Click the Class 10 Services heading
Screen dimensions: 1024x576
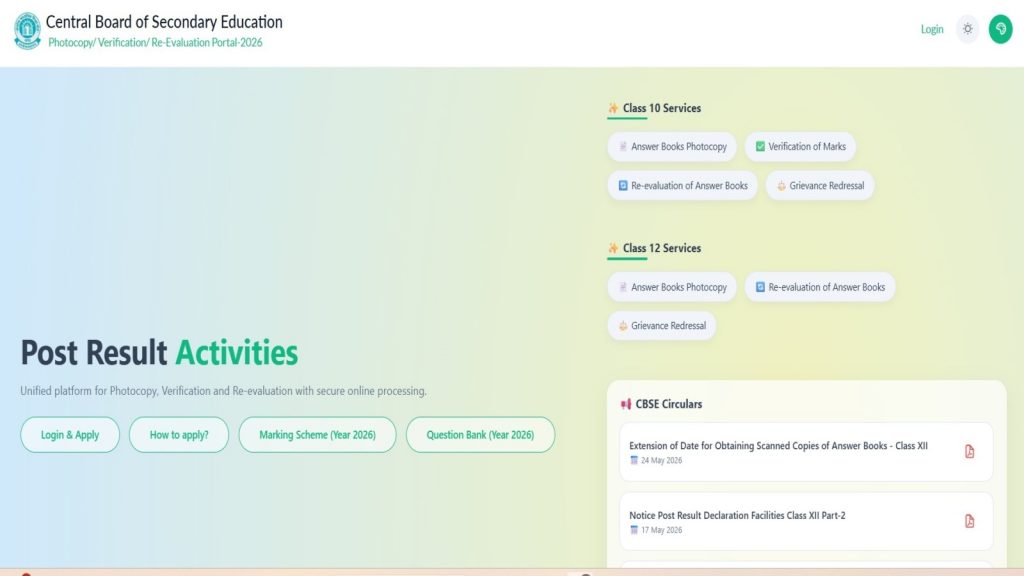[662, 108]
